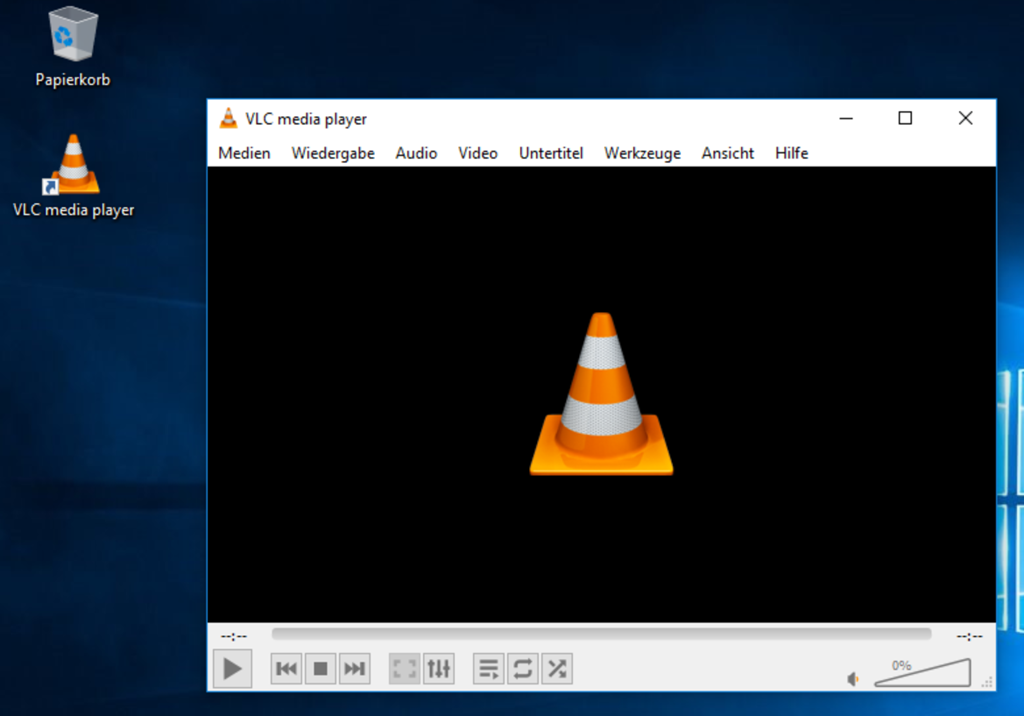This screenshot has width=1024, height=716.
Task: Show the playlist view
Action: click(488, 669)
